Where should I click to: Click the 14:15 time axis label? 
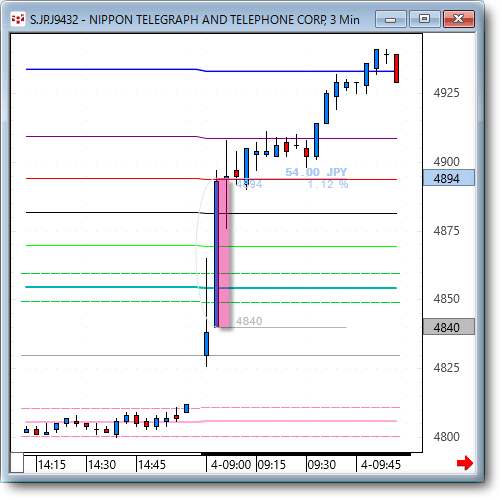point(52,465)
